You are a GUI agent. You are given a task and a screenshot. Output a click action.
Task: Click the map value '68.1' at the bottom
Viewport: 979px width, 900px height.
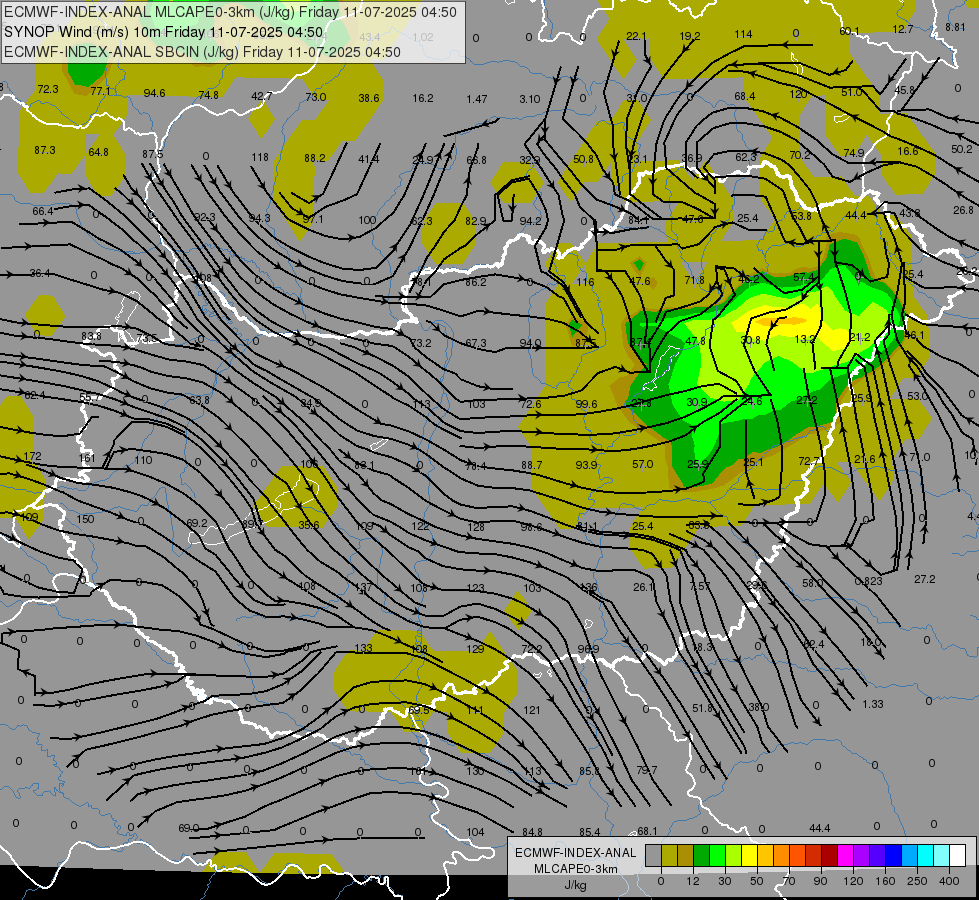tap(647, 831)
